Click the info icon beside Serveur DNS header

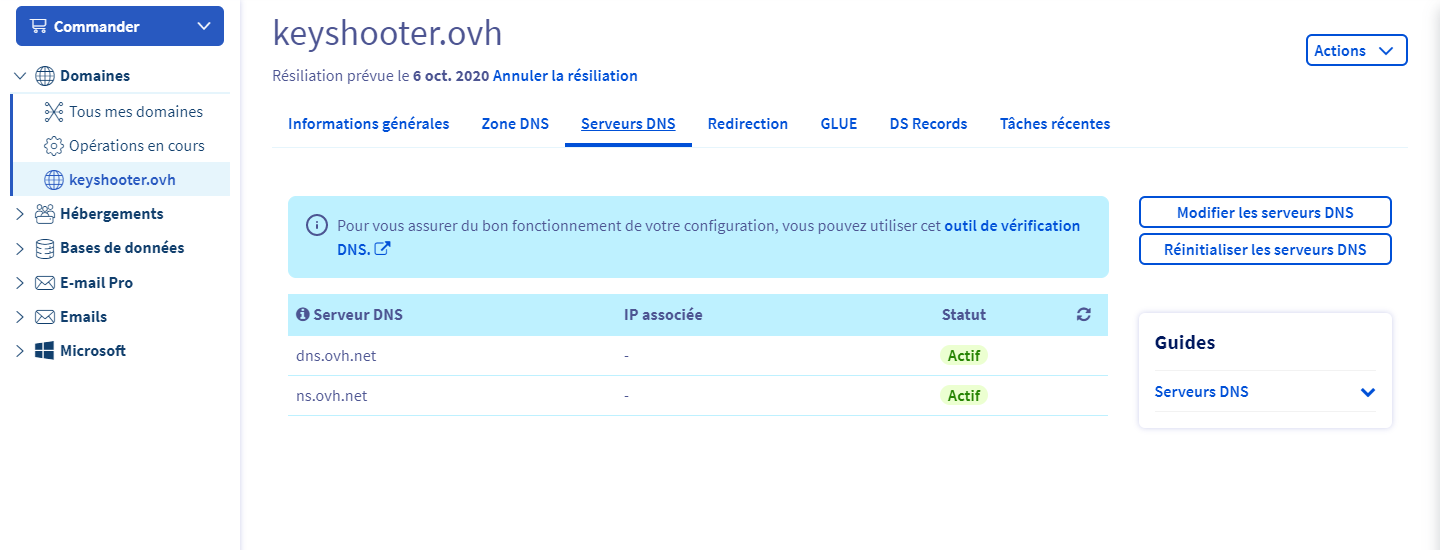click(303, 315)
